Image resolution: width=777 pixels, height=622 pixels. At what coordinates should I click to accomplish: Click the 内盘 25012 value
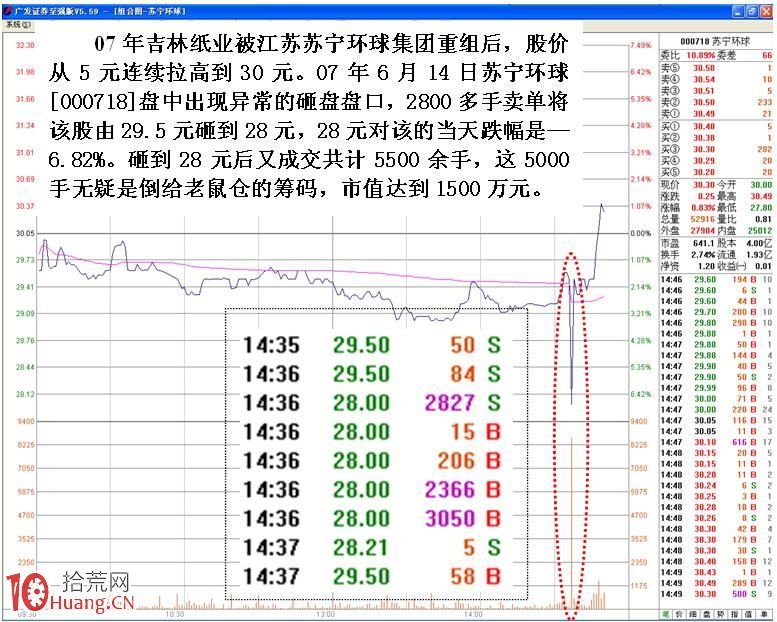point(761,230)
